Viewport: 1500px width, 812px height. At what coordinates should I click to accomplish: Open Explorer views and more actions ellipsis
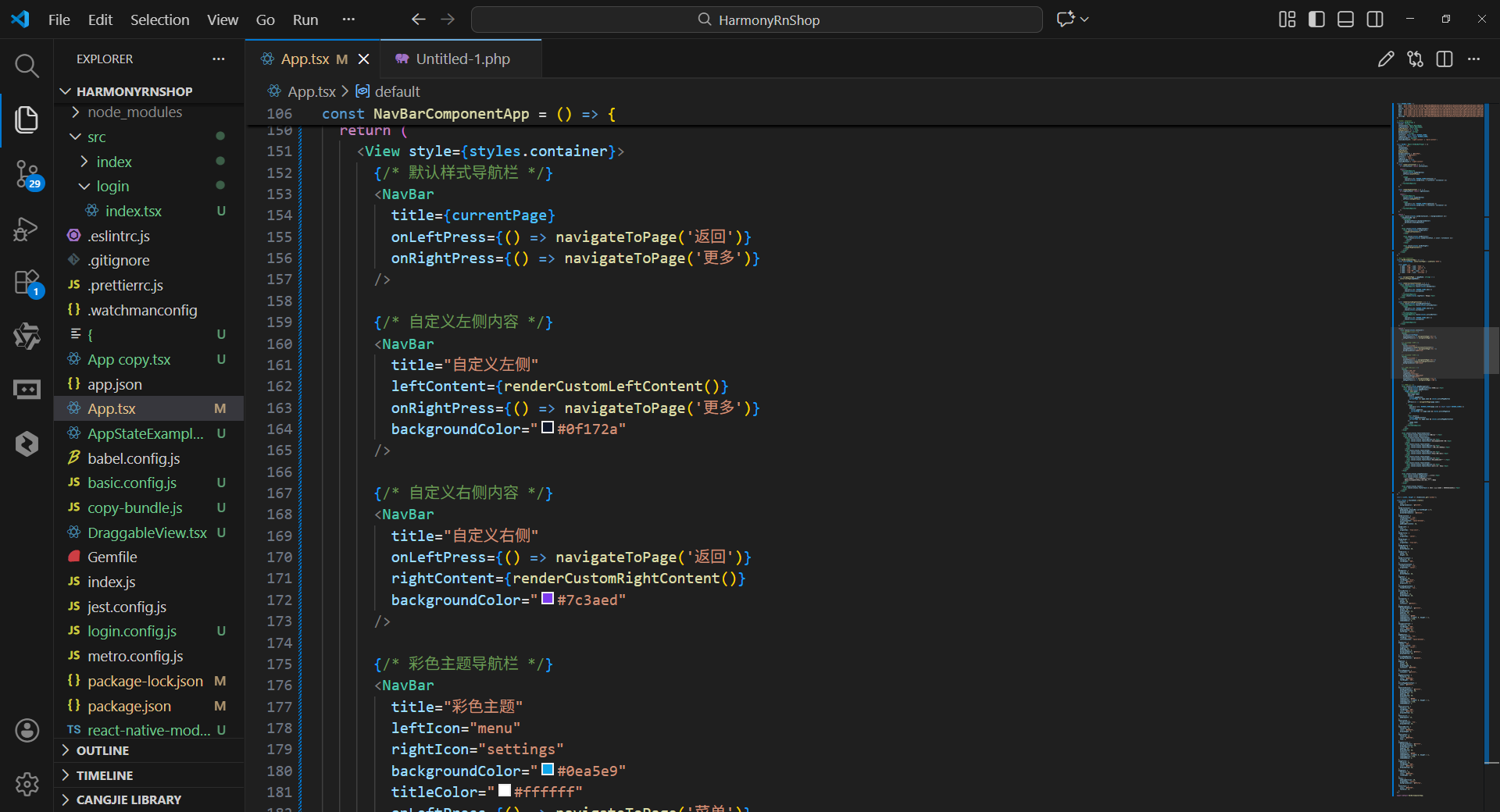pyautogui.click(x=219, y=59)
